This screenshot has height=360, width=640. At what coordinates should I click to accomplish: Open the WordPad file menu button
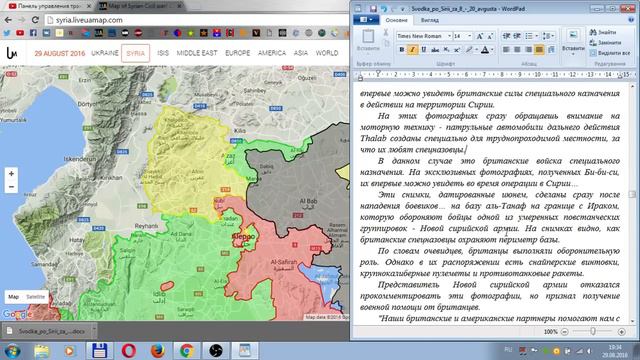pos(366,20)
